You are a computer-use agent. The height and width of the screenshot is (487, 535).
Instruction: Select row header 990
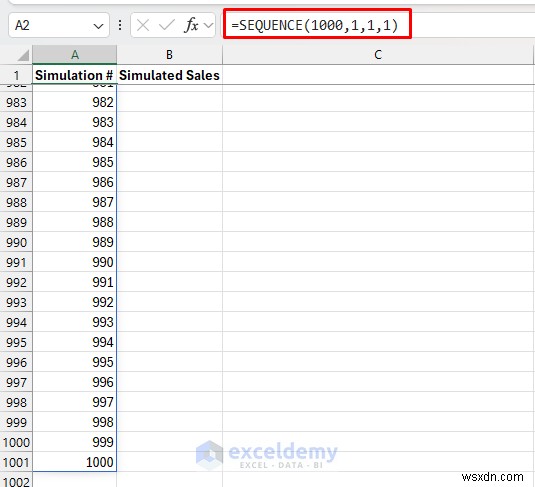[16, 242]
